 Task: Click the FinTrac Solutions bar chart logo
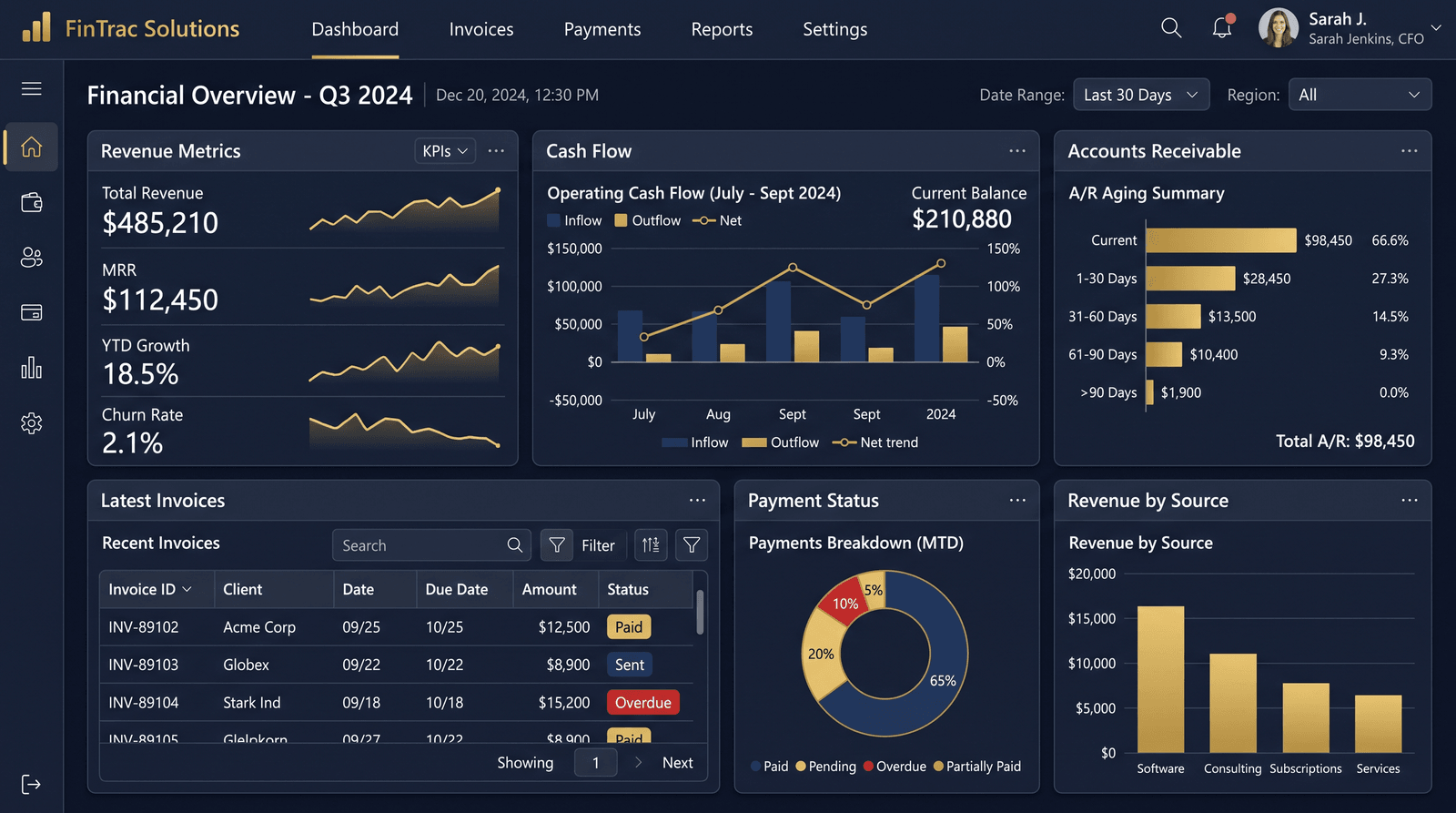pos(36,27)
